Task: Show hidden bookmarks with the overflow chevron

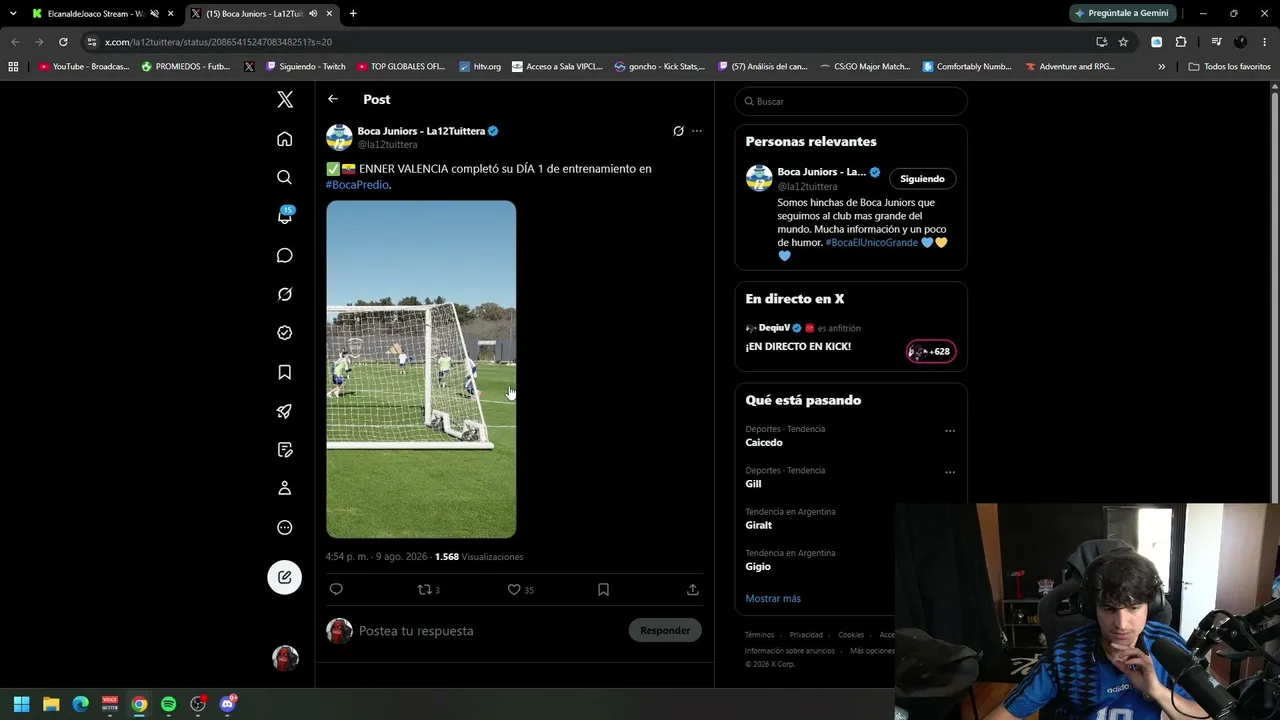Action: (x=1161, y=67)
